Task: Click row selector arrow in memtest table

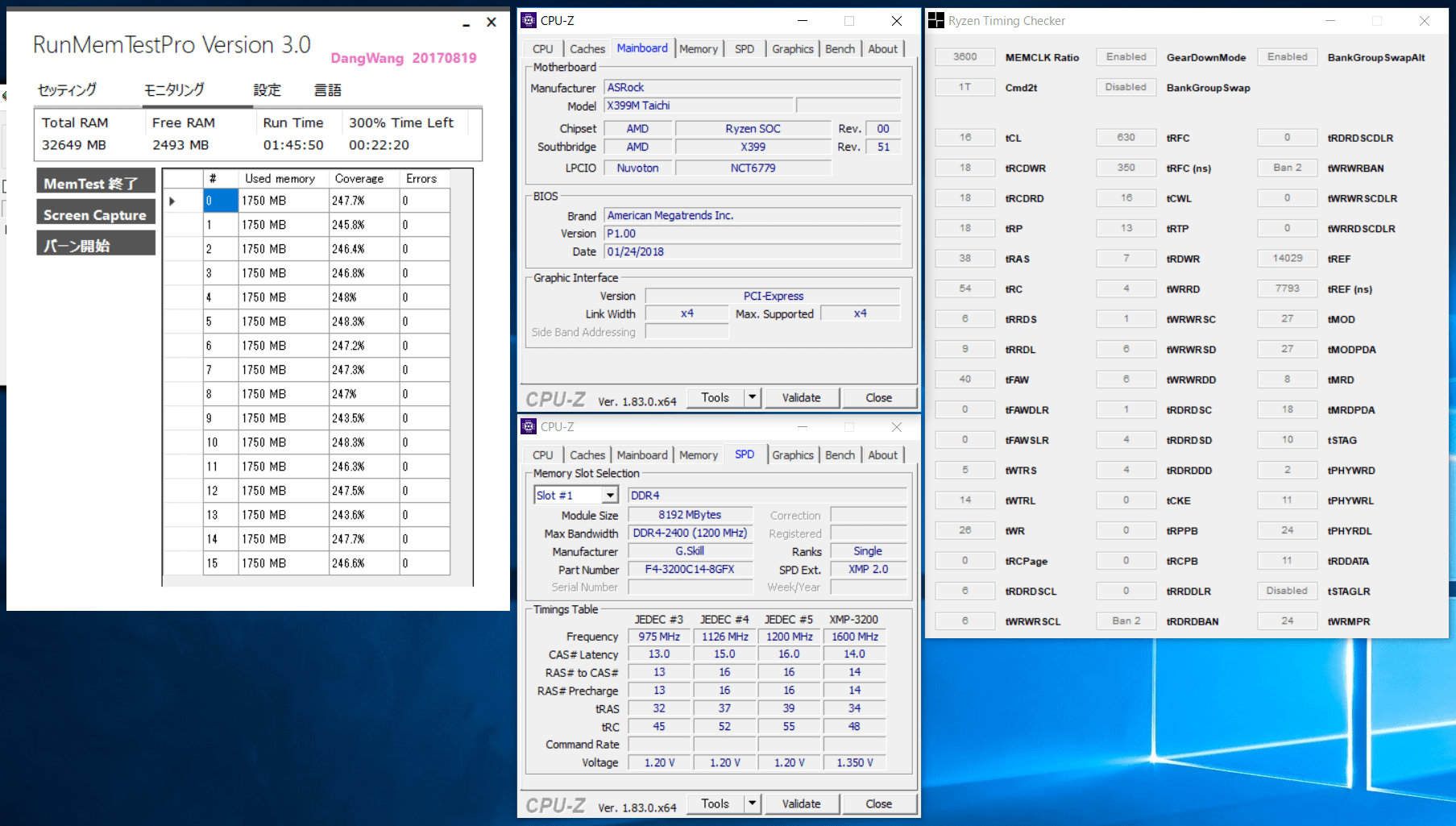Action: 172,201
